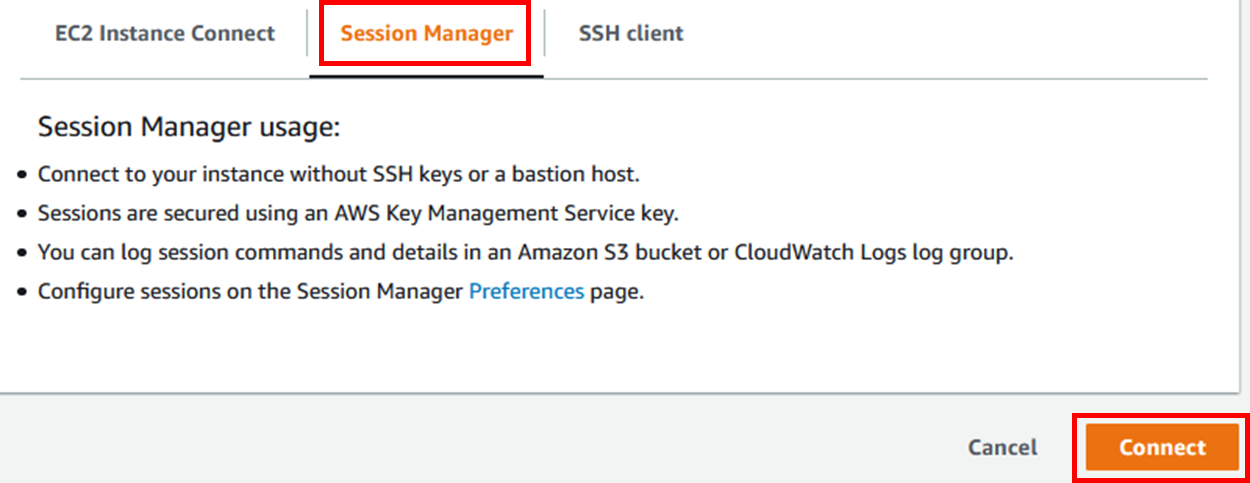Click the divider left of Session Manager tab
This screenshot has width=1250, height=483.
pyautogui.click(x=307, y=34)
